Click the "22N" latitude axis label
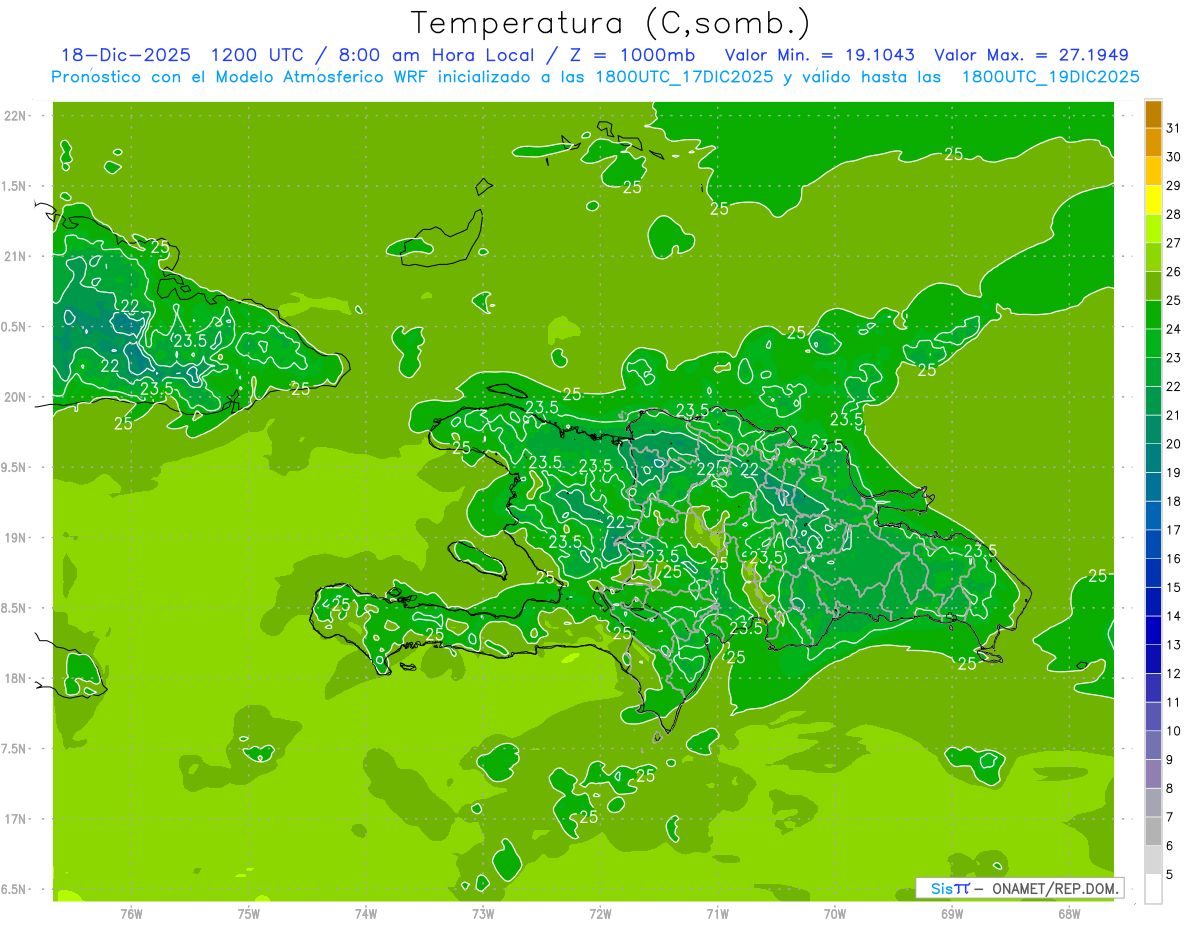Screen dimensions: 1200x927 pos(15,115)
